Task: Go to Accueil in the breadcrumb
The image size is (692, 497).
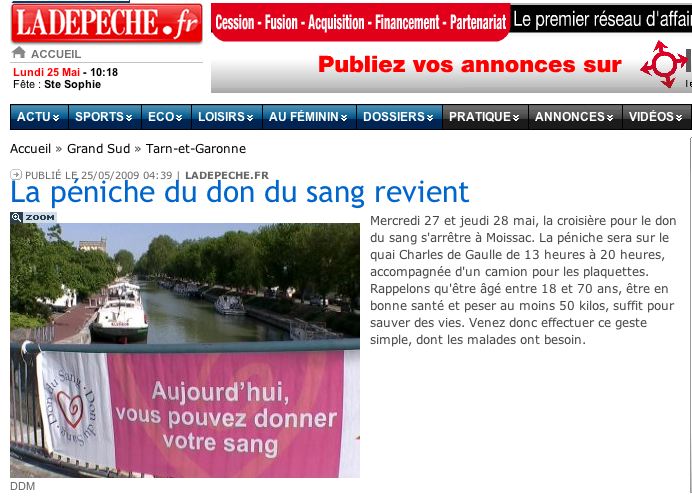Action: click(30, 149)
